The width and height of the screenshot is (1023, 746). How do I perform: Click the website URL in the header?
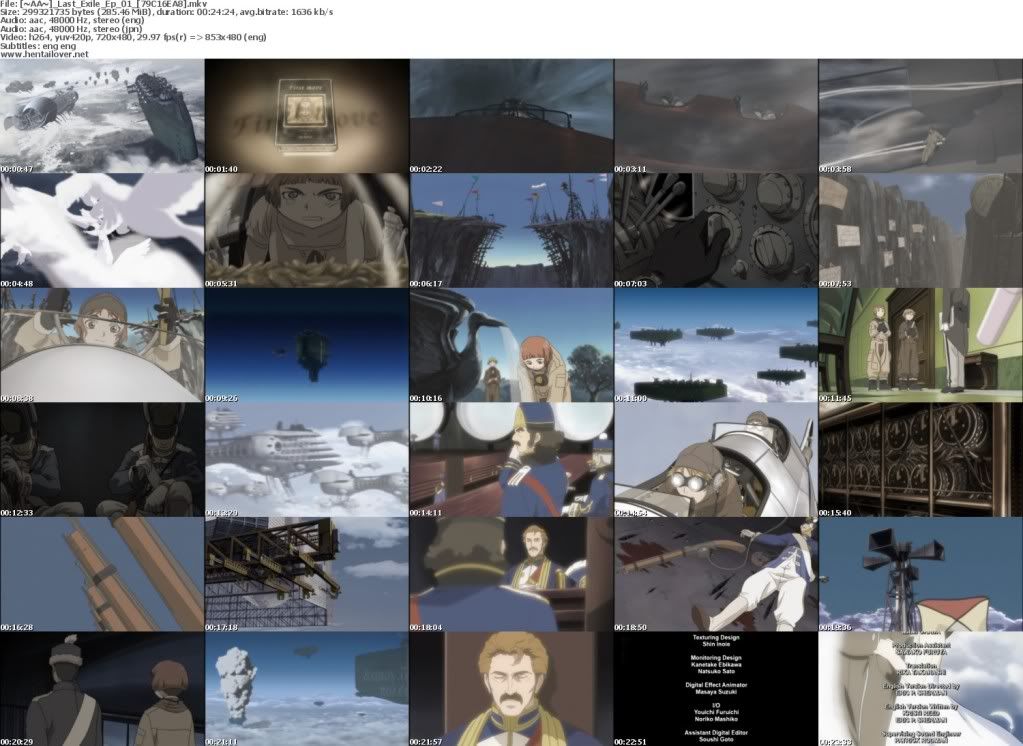click(x=45, y=54)
